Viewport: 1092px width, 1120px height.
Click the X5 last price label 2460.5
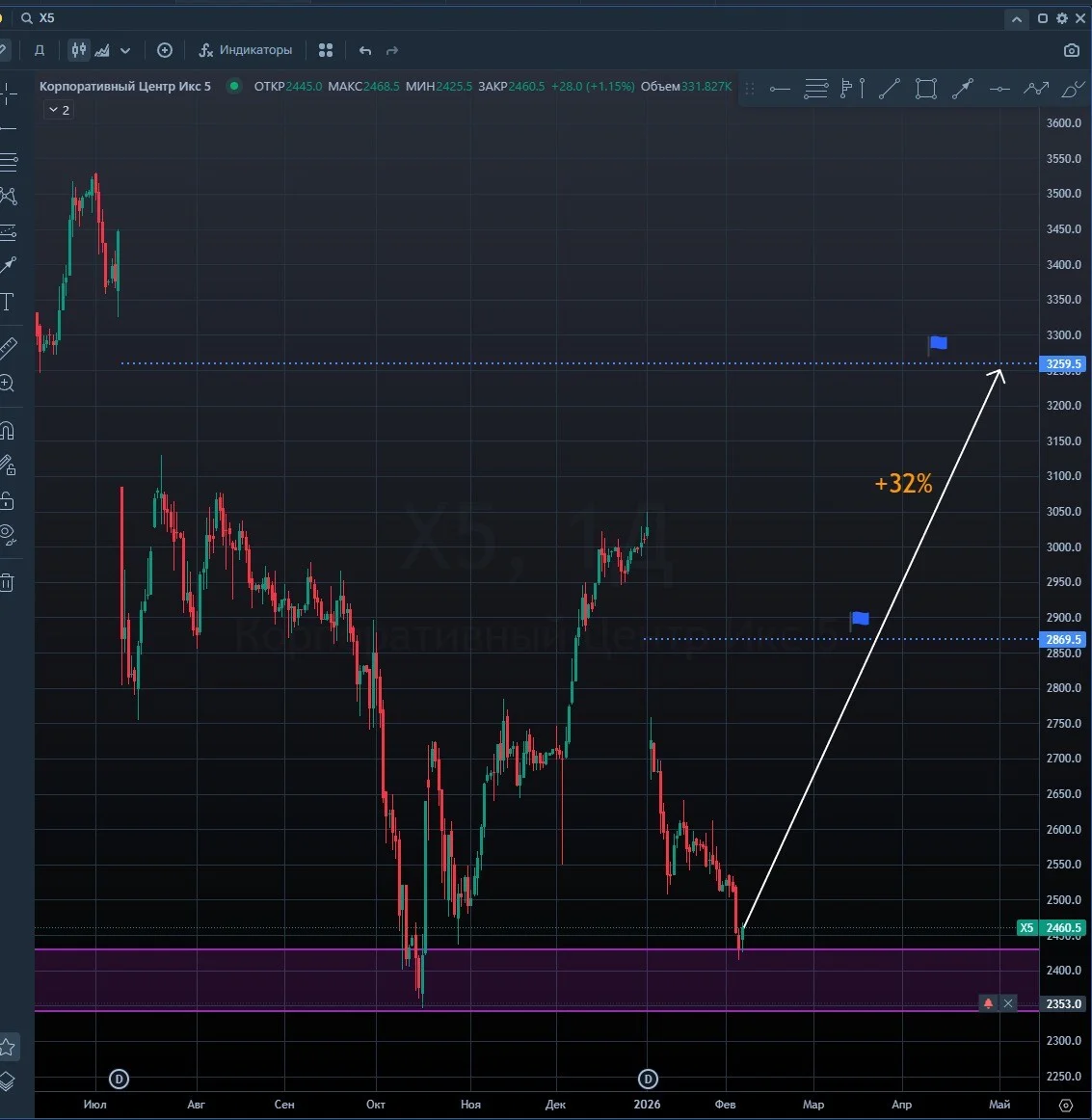tap(1063, 928)
